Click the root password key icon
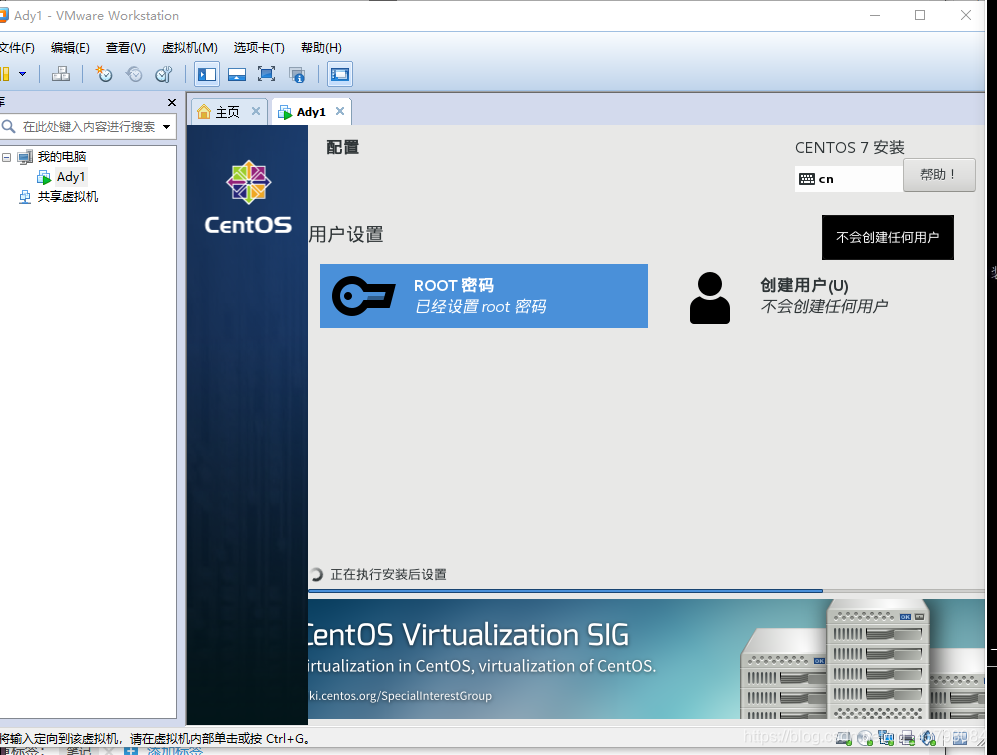 tap(364, 296)
